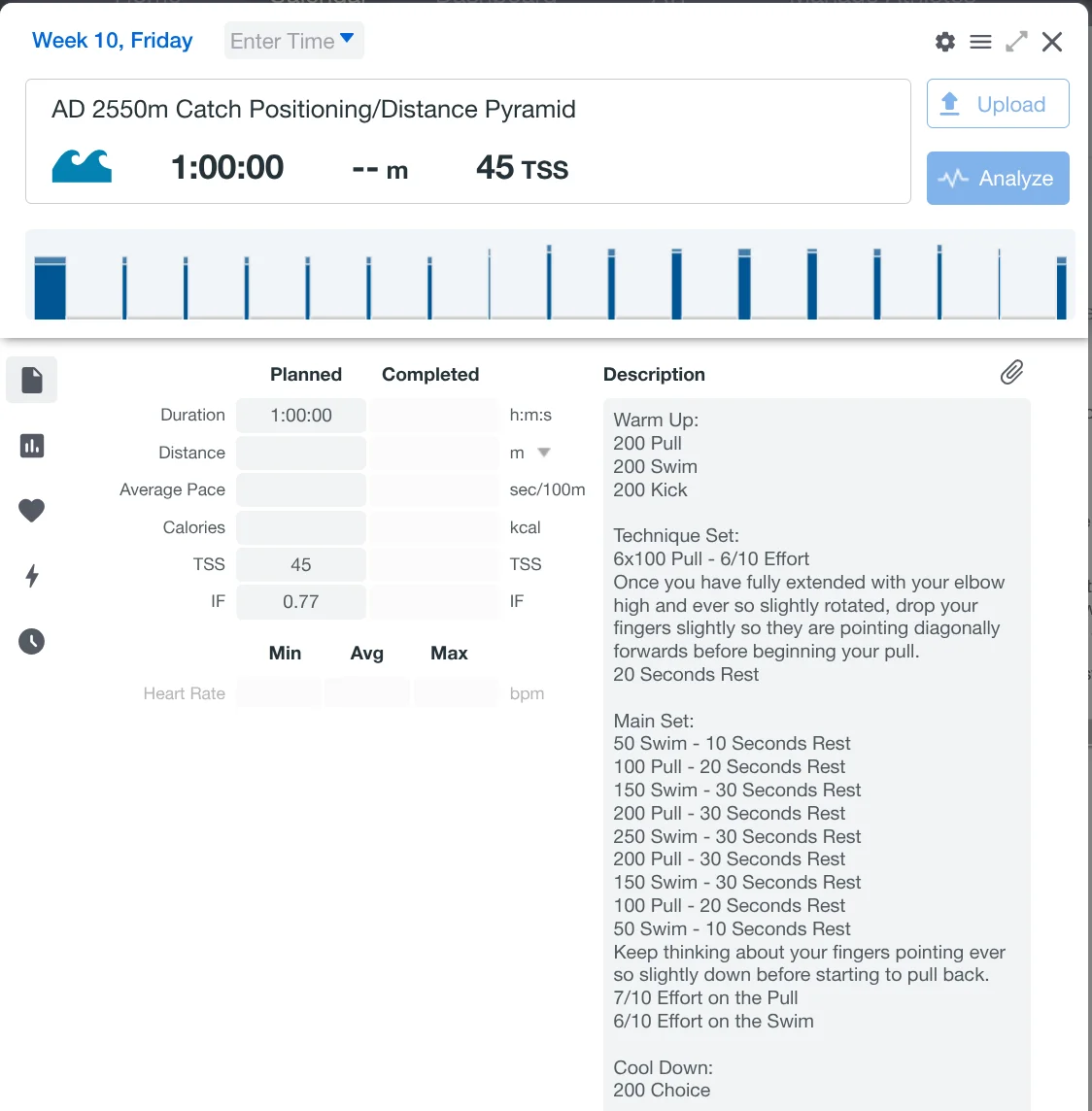Click the planned IF field

click(301, 602)
